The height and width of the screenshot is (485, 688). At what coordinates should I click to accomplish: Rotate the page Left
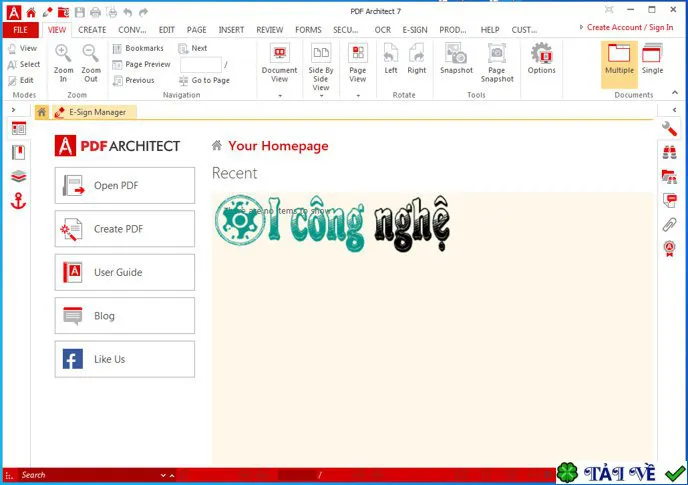click(391, 59)
